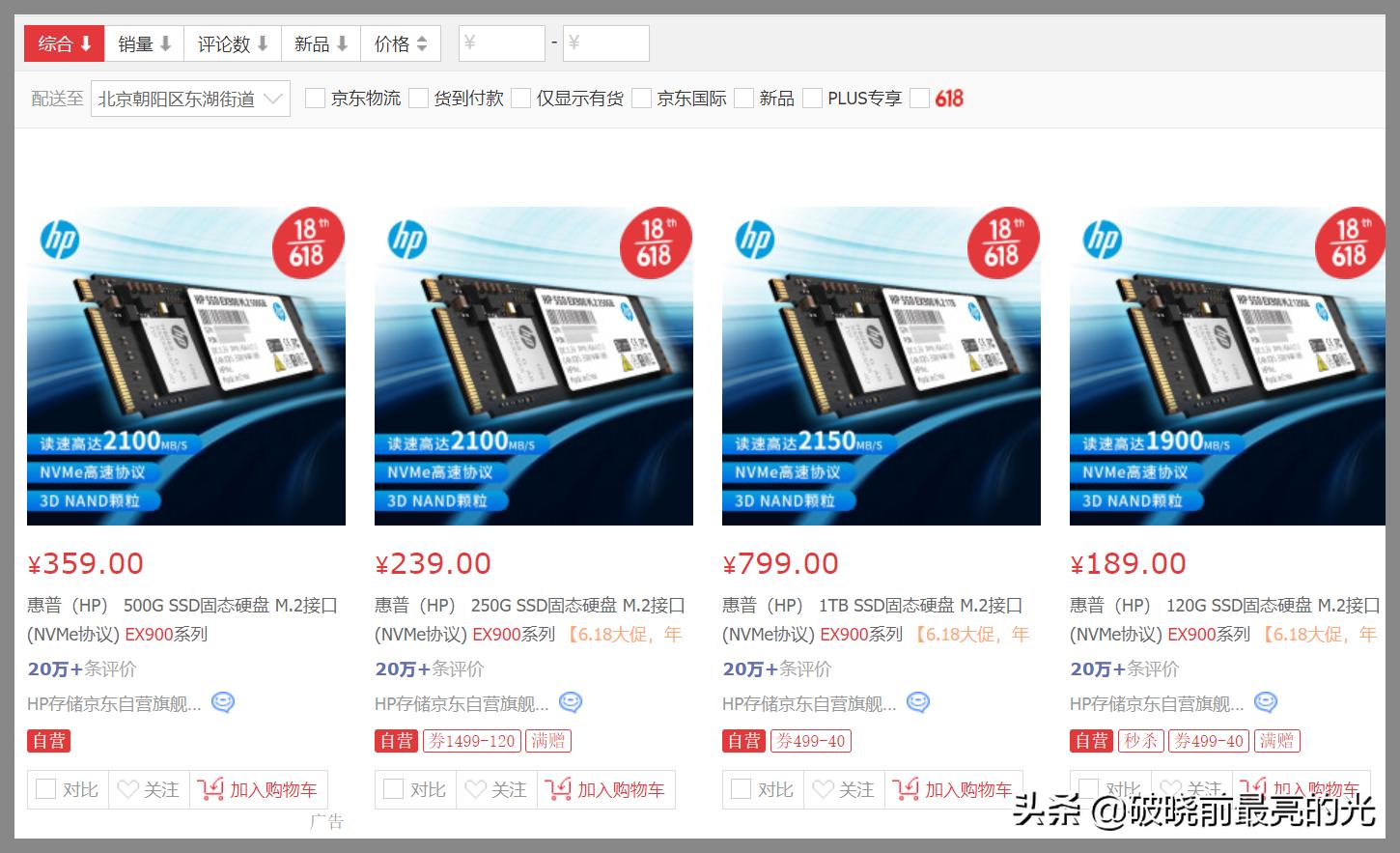
Task: Toggle the 618 promotion checkbox
Action: click(x=919, y=99)
